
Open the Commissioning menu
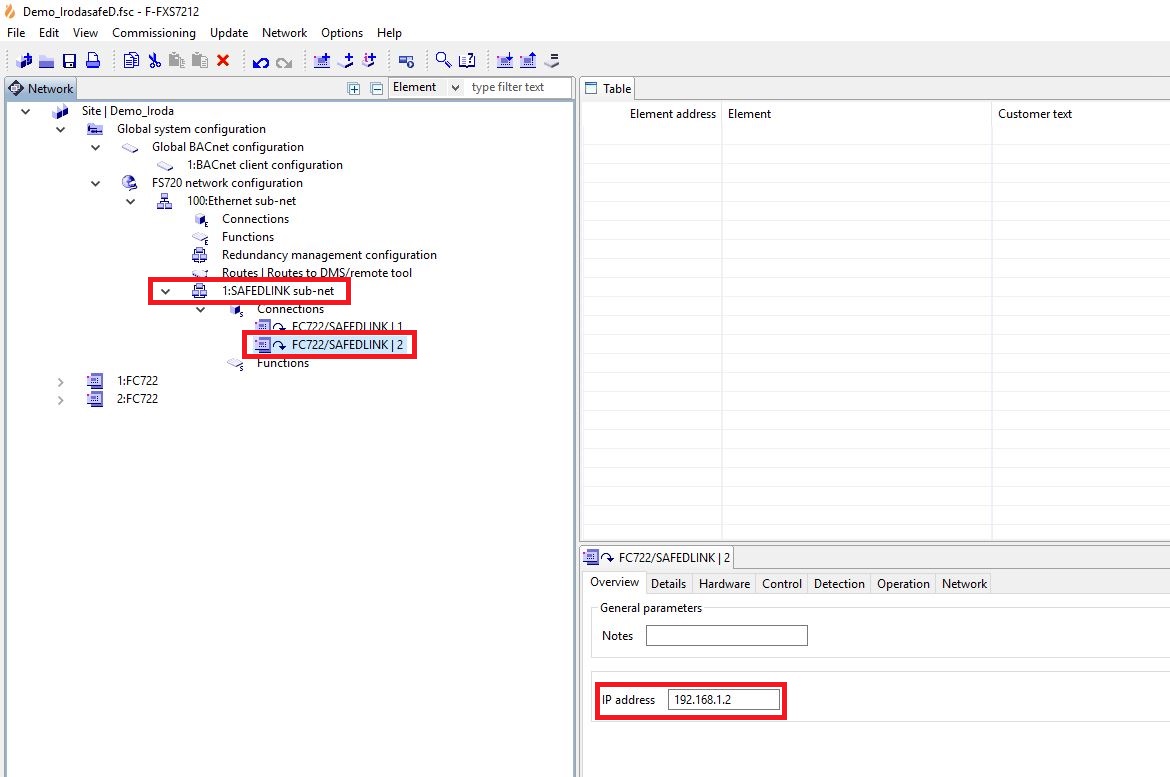(154, 33)
